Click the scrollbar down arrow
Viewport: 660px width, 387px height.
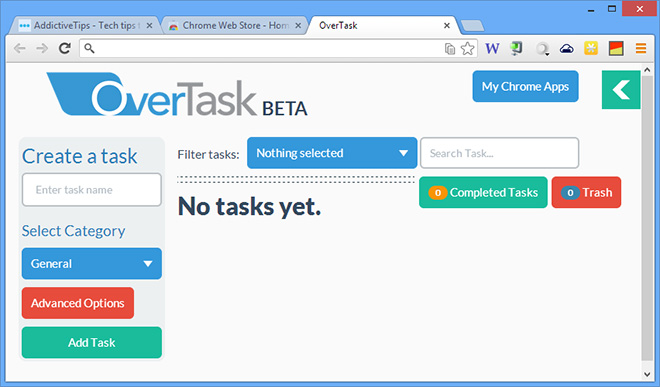click(647, 374)
